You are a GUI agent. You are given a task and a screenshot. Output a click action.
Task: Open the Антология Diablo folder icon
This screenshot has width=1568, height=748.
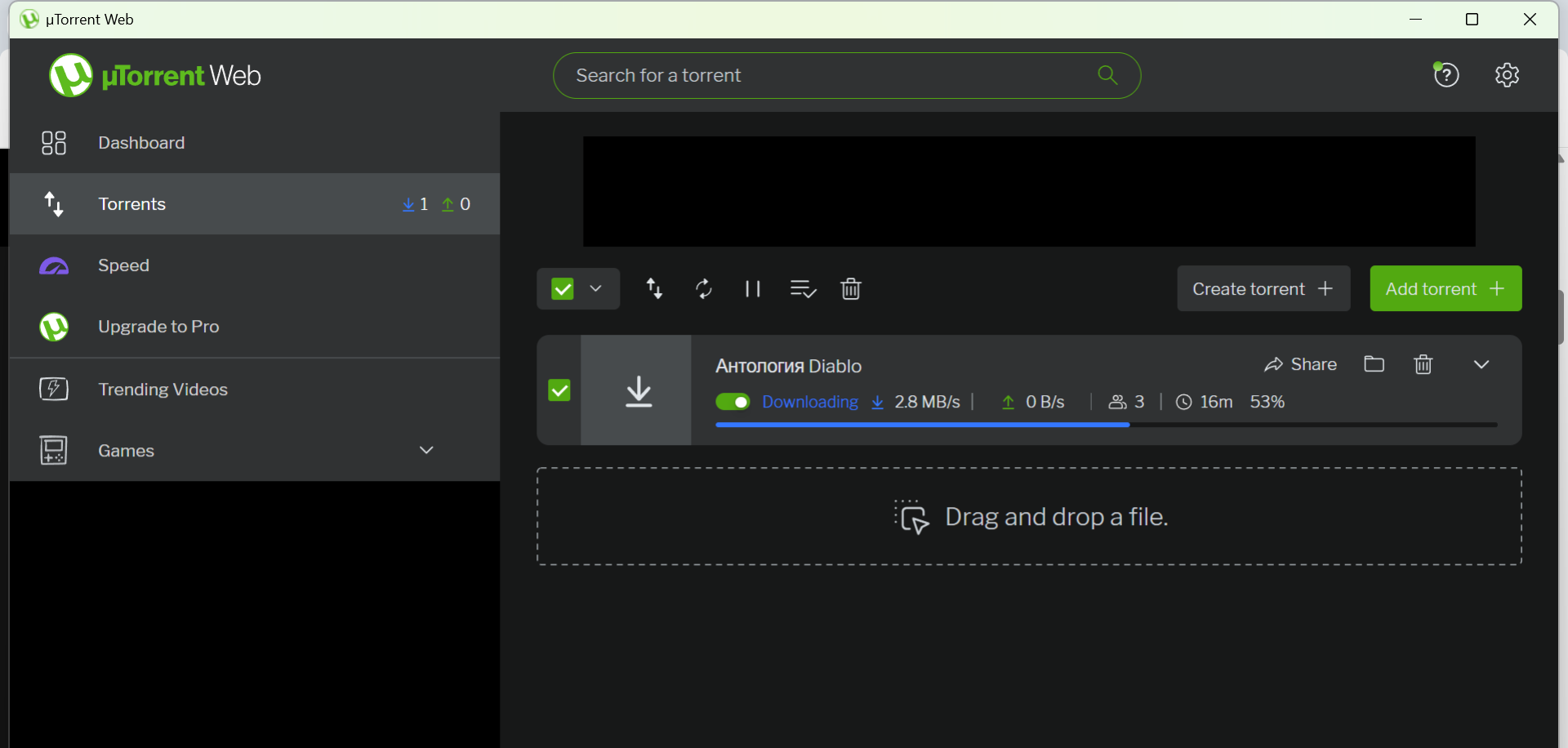click(1374, 364)
